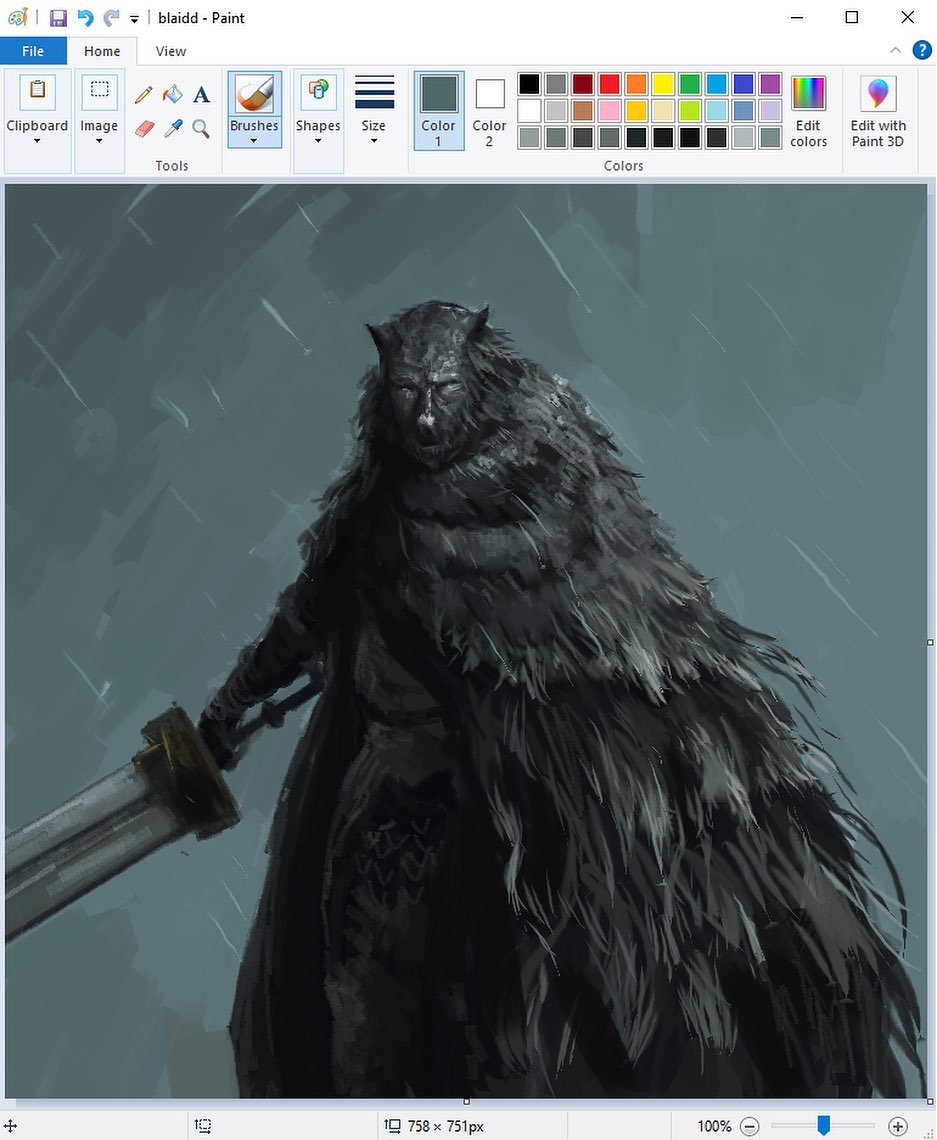Image resolution: width=937 pixels, height=1140 pixels.
Task: Click the Edit colors rainbow icon
Action: click(808, 94)
